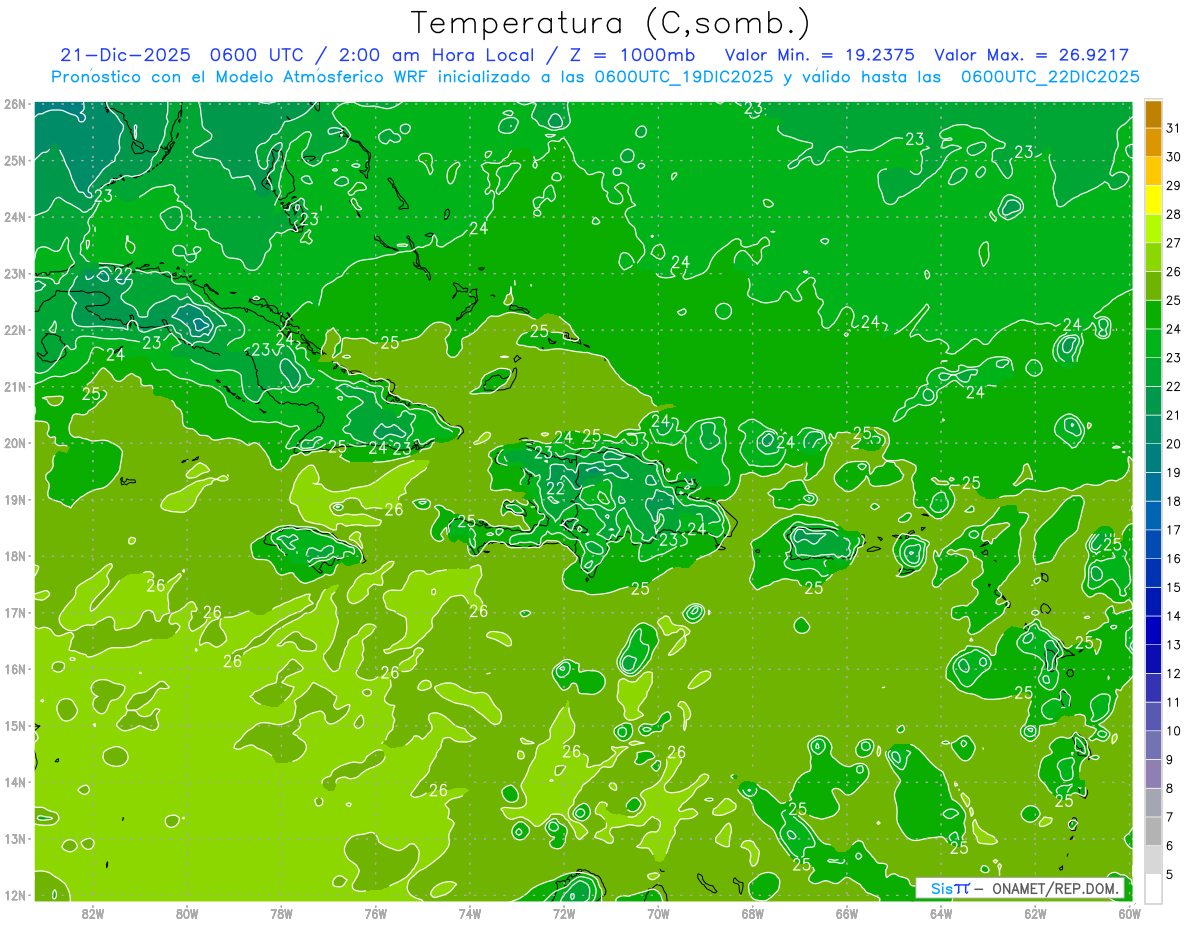1200x927 pixels.
Task: Click the 70W longitude axis label
Action: click(658, 913)
